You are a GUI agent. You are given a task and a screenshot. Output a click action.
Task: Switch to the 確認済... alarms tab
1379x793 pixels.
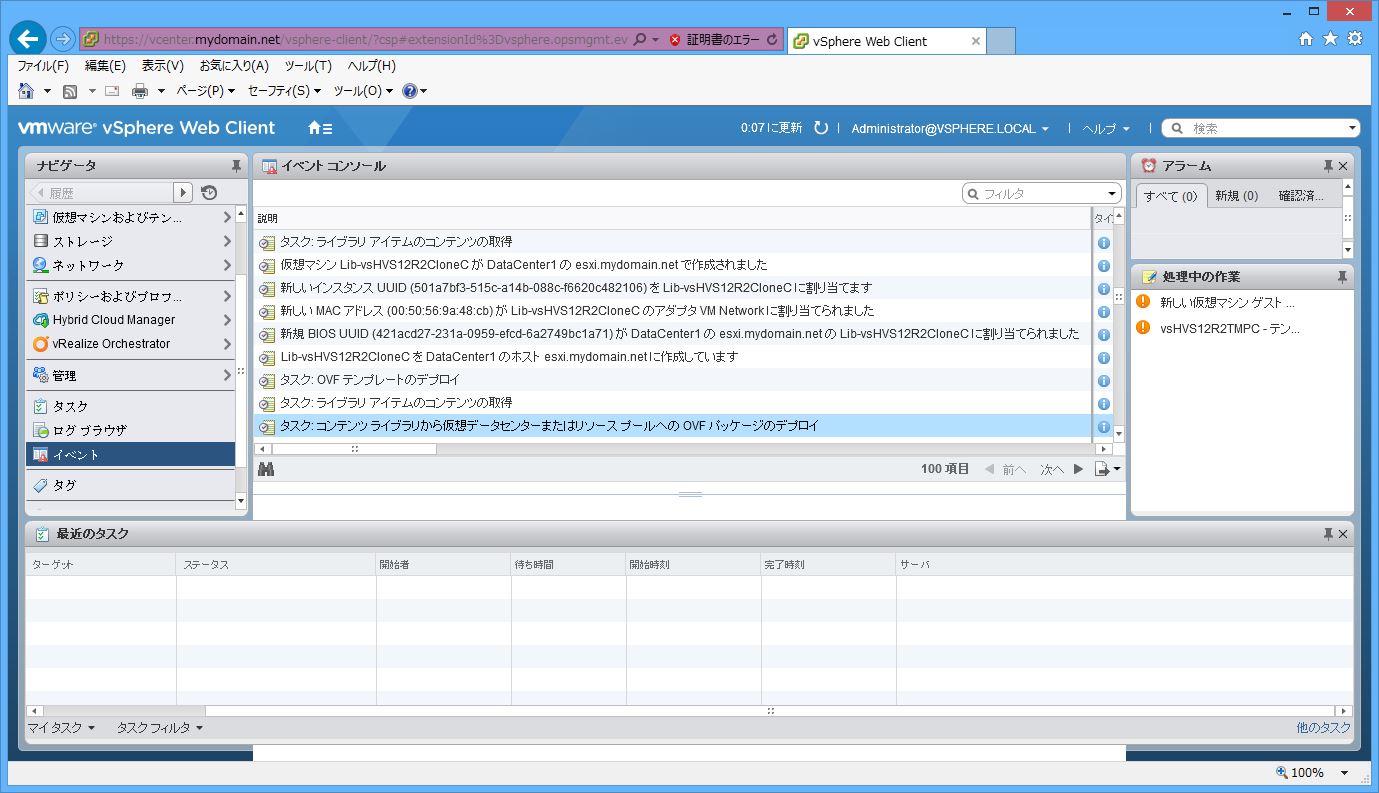[1300, 196]
